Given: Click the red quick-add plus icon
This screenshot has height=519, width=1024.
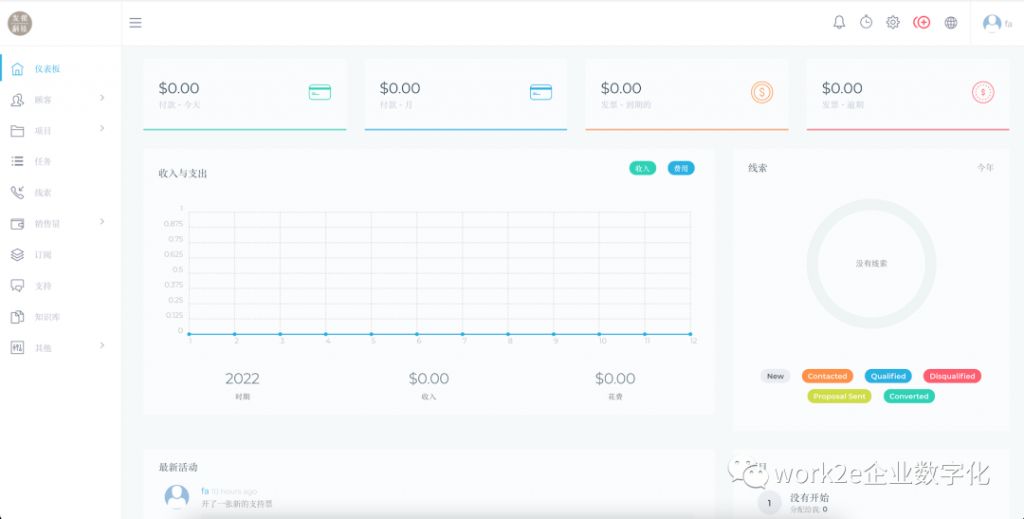Looking at the screenshot, I should [x=922, y=22].
